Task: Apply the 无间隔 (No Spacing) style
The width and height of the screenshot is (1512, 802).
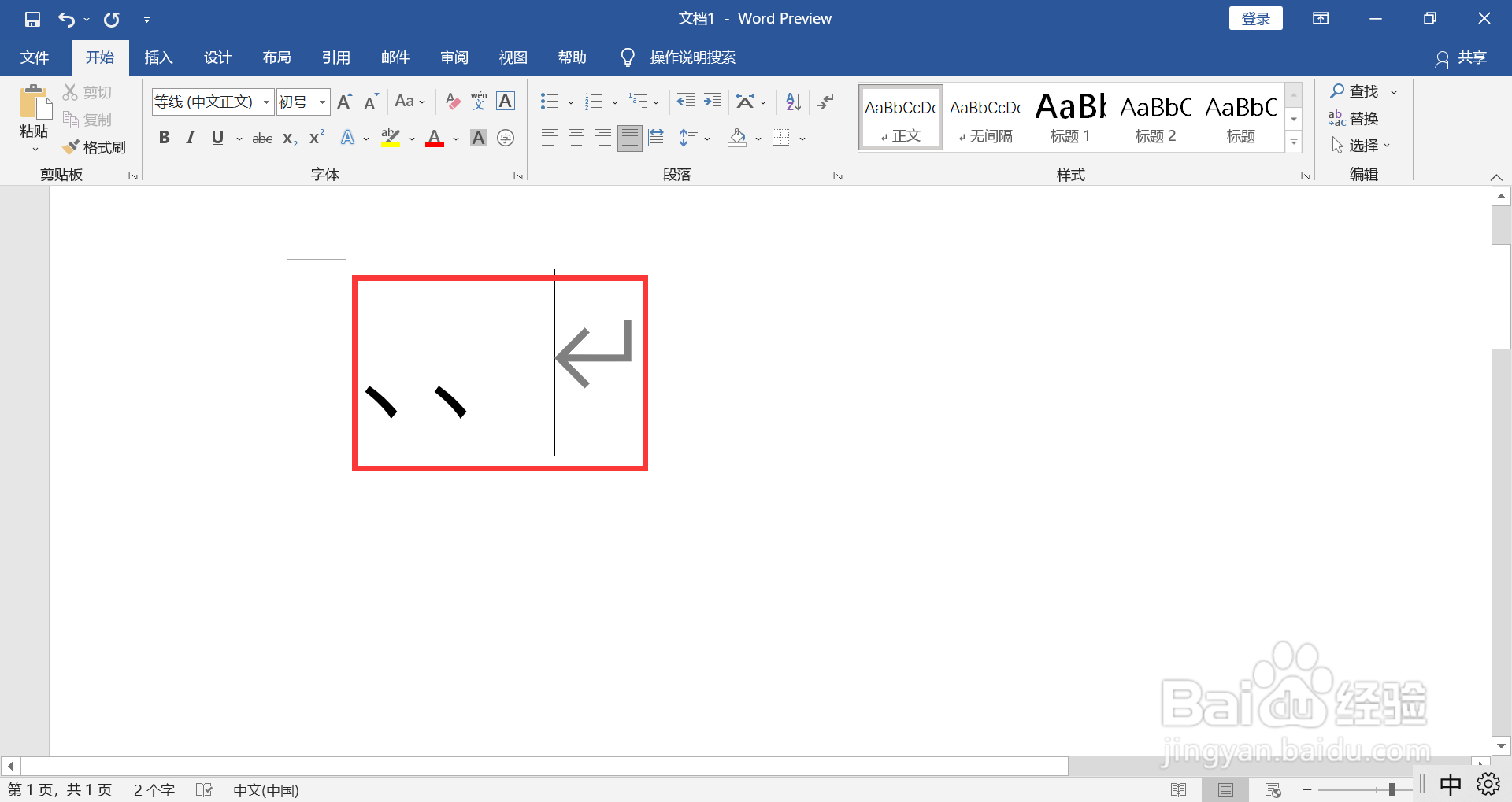Action: [986, 117]
